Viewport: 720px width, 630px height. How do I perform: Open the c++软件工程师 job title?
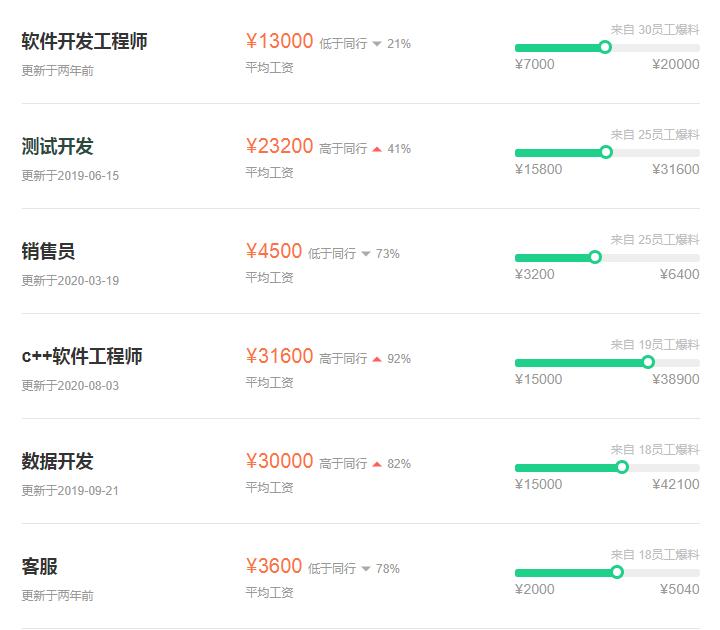(82, 357)
